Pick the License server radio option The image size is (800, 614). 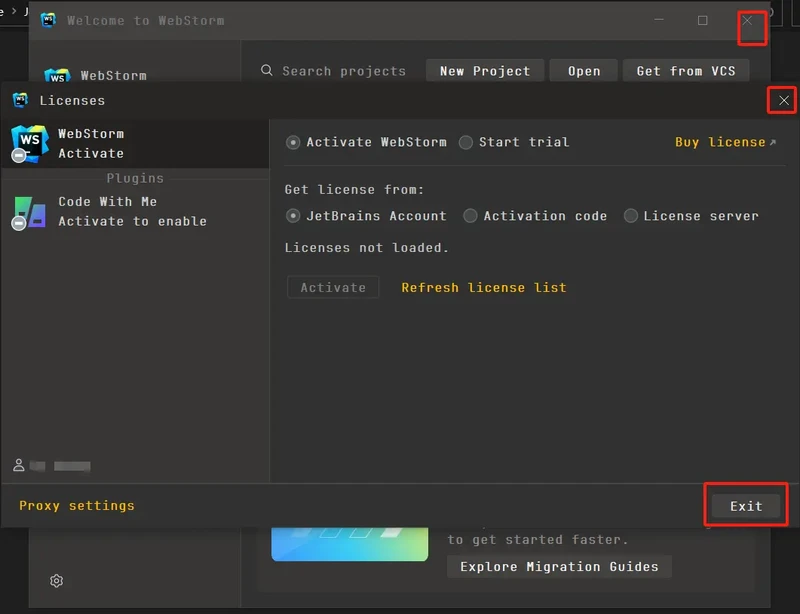(x=630, y=216)
